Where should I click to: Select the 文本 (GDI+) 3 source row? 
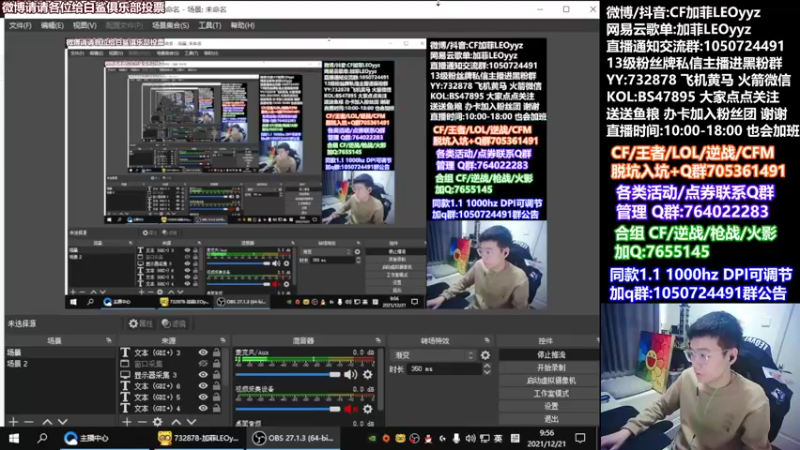(x=171, y=353)
